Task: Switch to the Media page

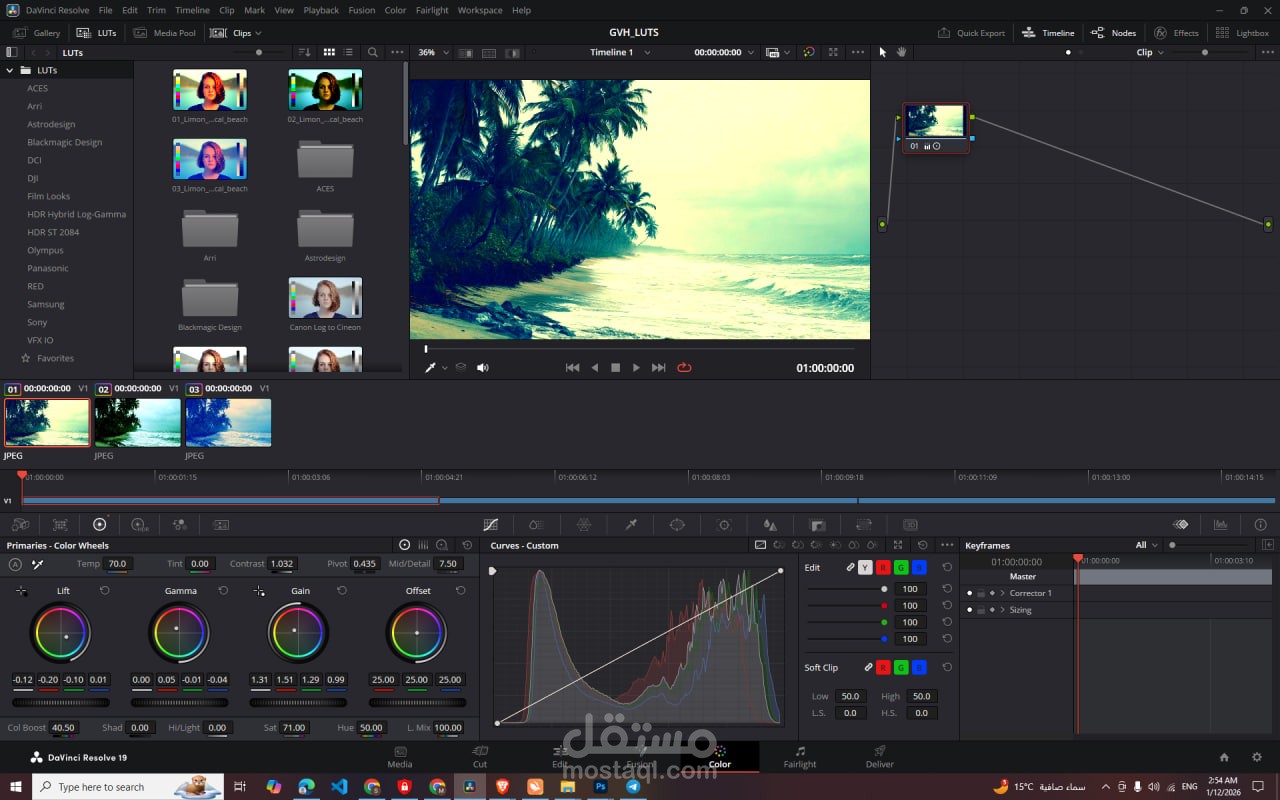Action: pyautogui.click(x=400, y=757)
